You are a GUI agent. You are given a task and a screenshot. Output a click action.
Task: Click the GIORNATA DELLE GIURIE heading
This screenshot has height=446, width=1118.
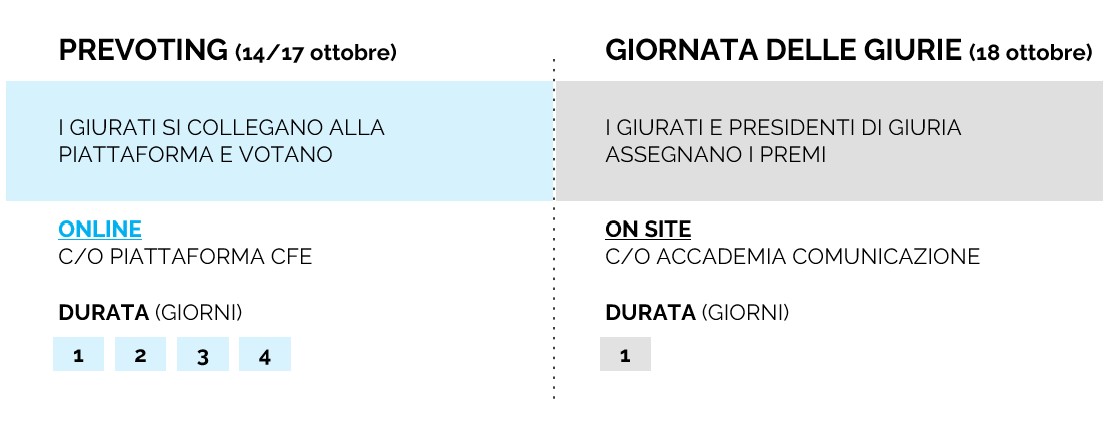(783, 51)
